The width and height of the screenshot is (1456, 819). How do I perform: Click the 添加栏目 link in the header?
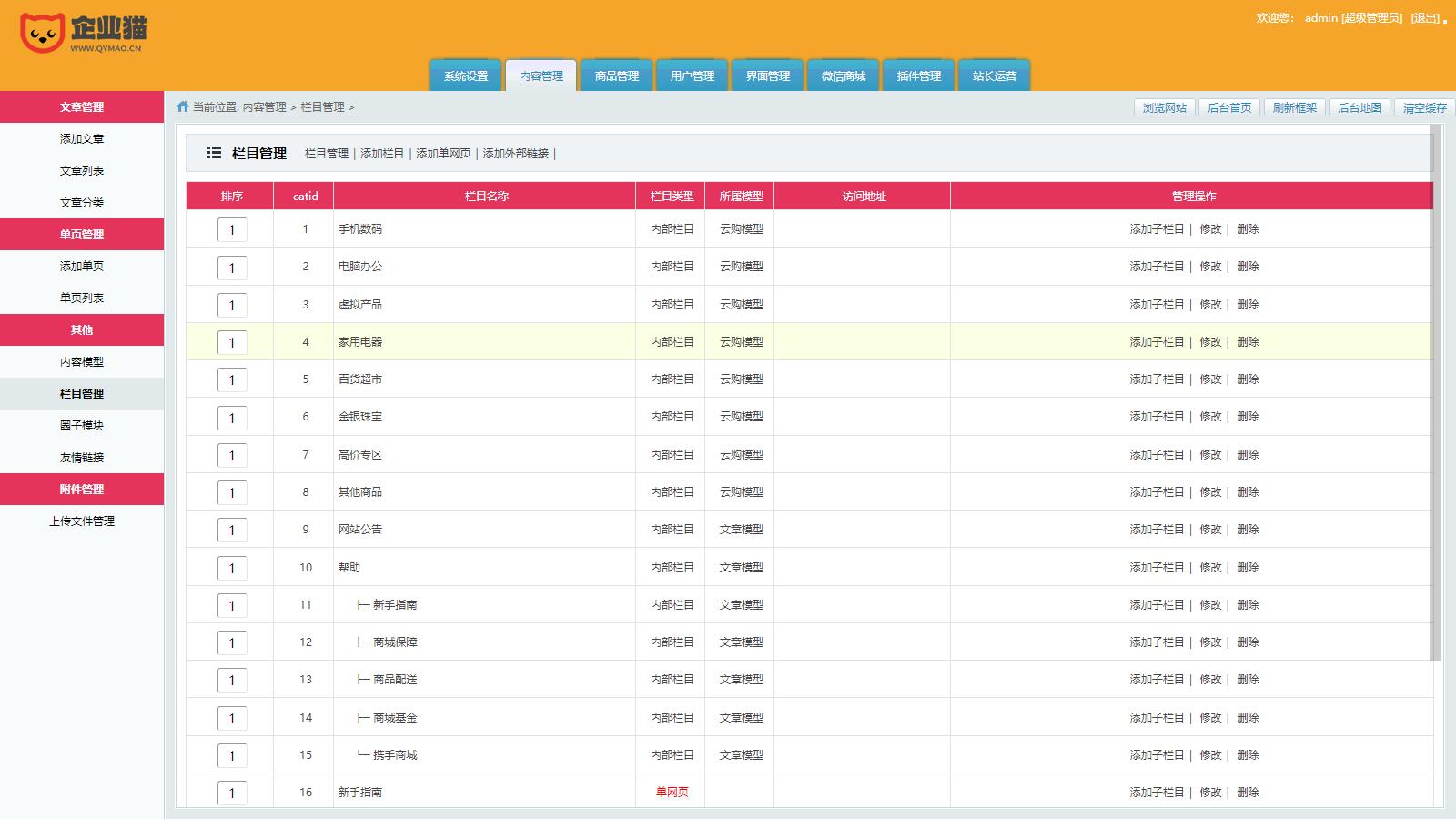[382, 154]
